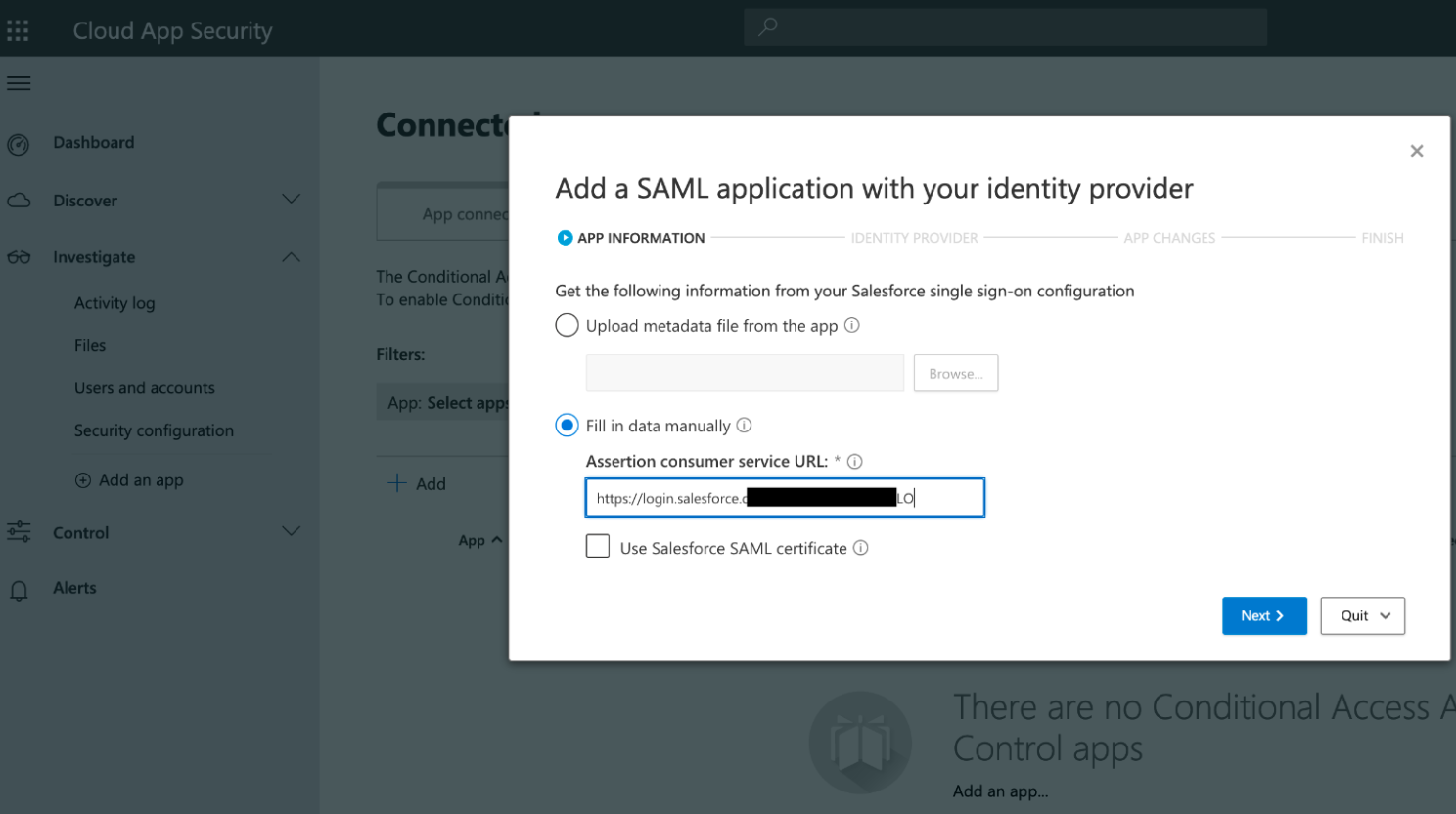Click the Next button
The height and width of the screenshot is (814, 1456).
point(1263,616)
